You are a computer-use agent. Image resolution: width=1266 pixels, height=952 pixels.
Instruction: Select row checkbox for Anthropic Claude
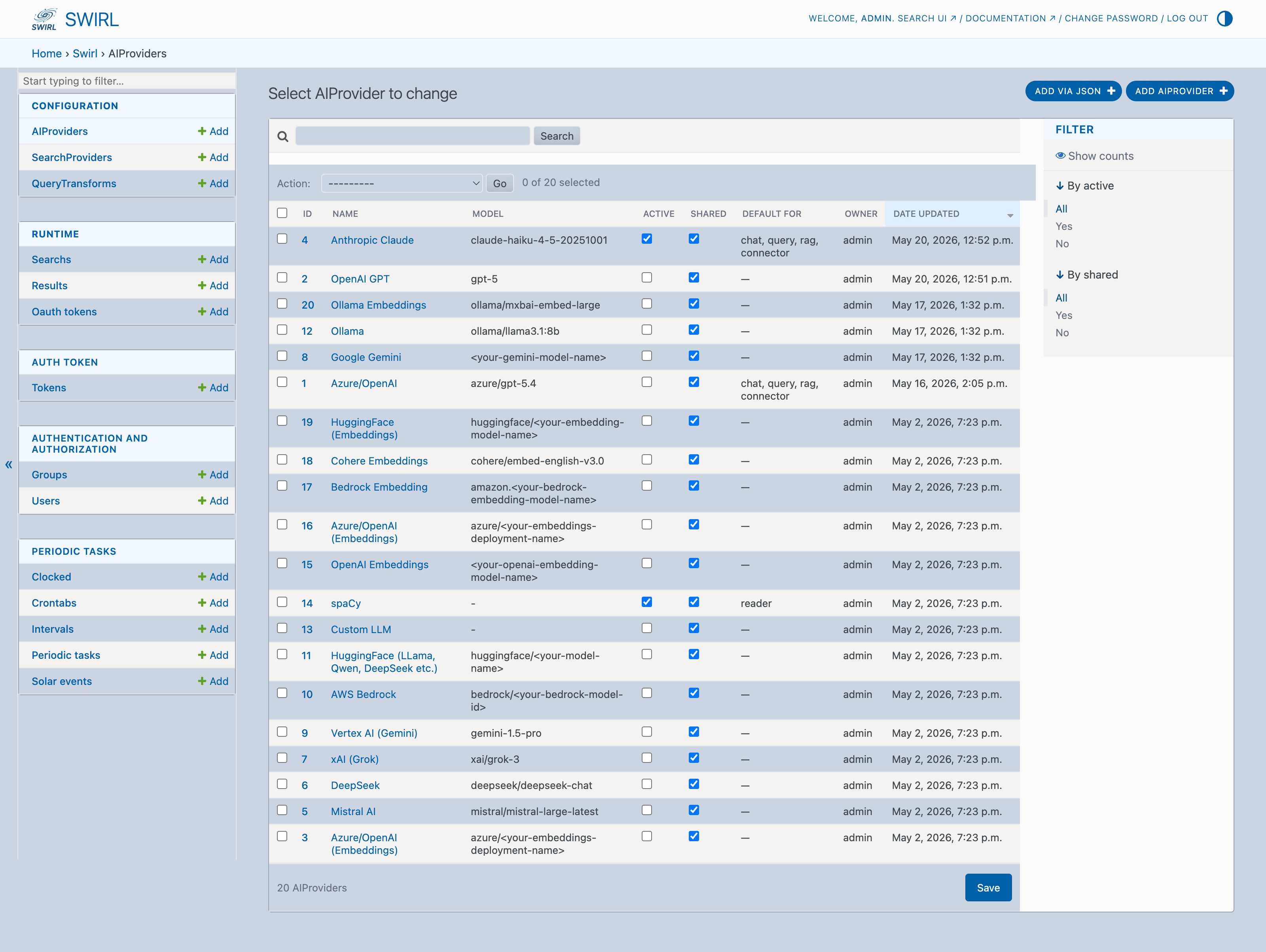(x=282, y=239)
